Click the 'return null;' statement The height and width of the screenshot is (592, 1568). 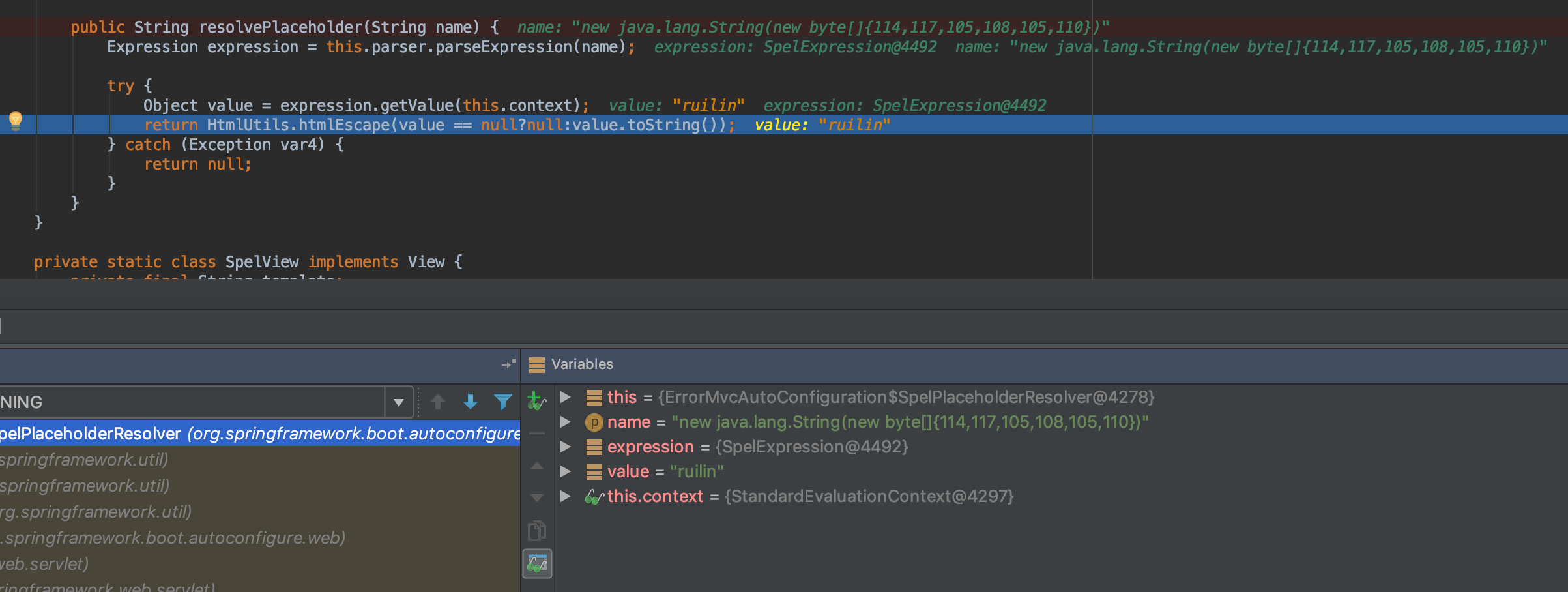(197, 164)
